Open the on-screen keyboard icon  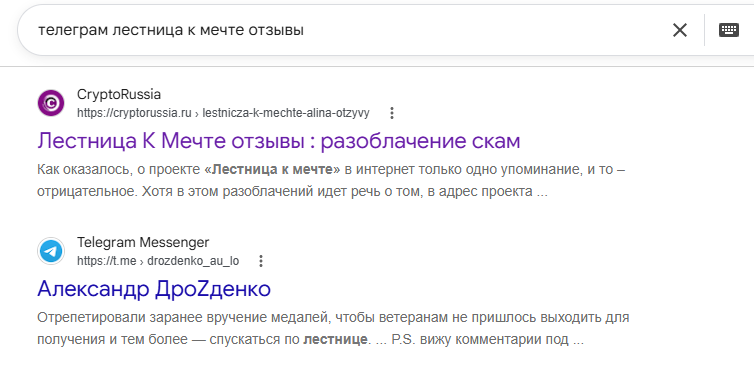click(x=729, y=30)
